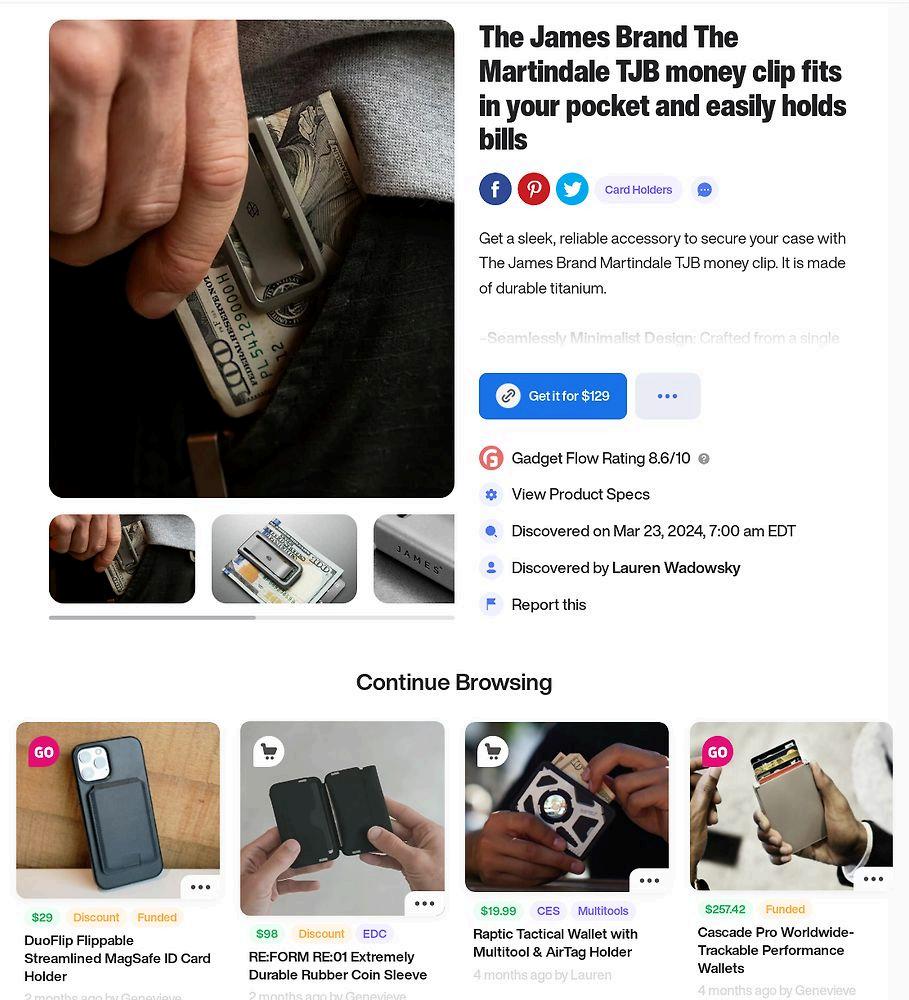Open Lauren Wadowsky profile link

(676, 568)
